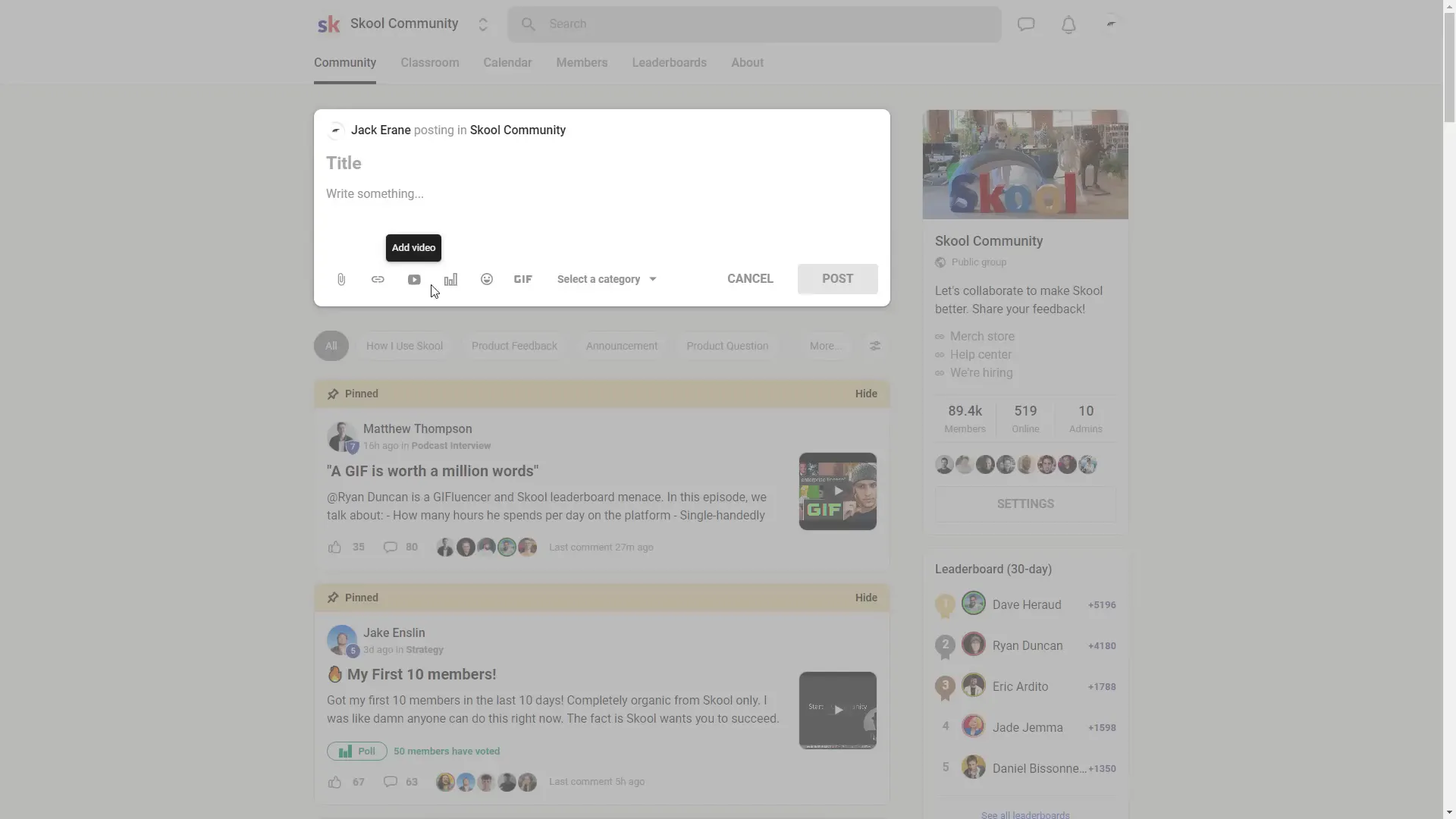Open group SETTINGS

click(1025, 504)
